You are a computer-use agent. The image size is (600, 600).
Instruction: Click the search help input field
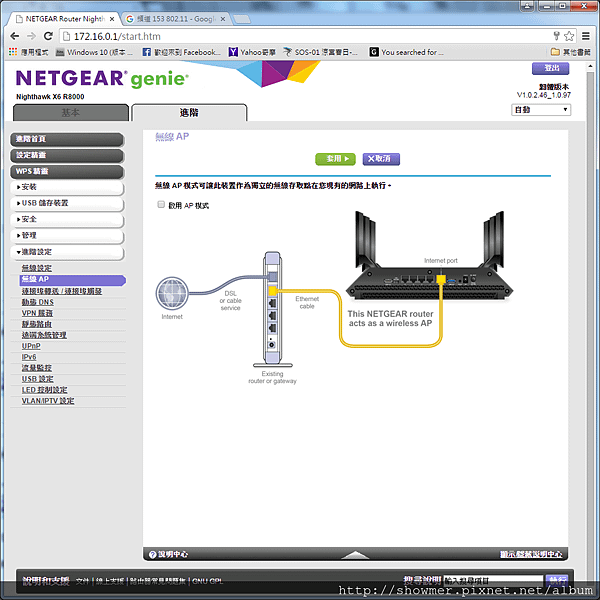point(493,580)
